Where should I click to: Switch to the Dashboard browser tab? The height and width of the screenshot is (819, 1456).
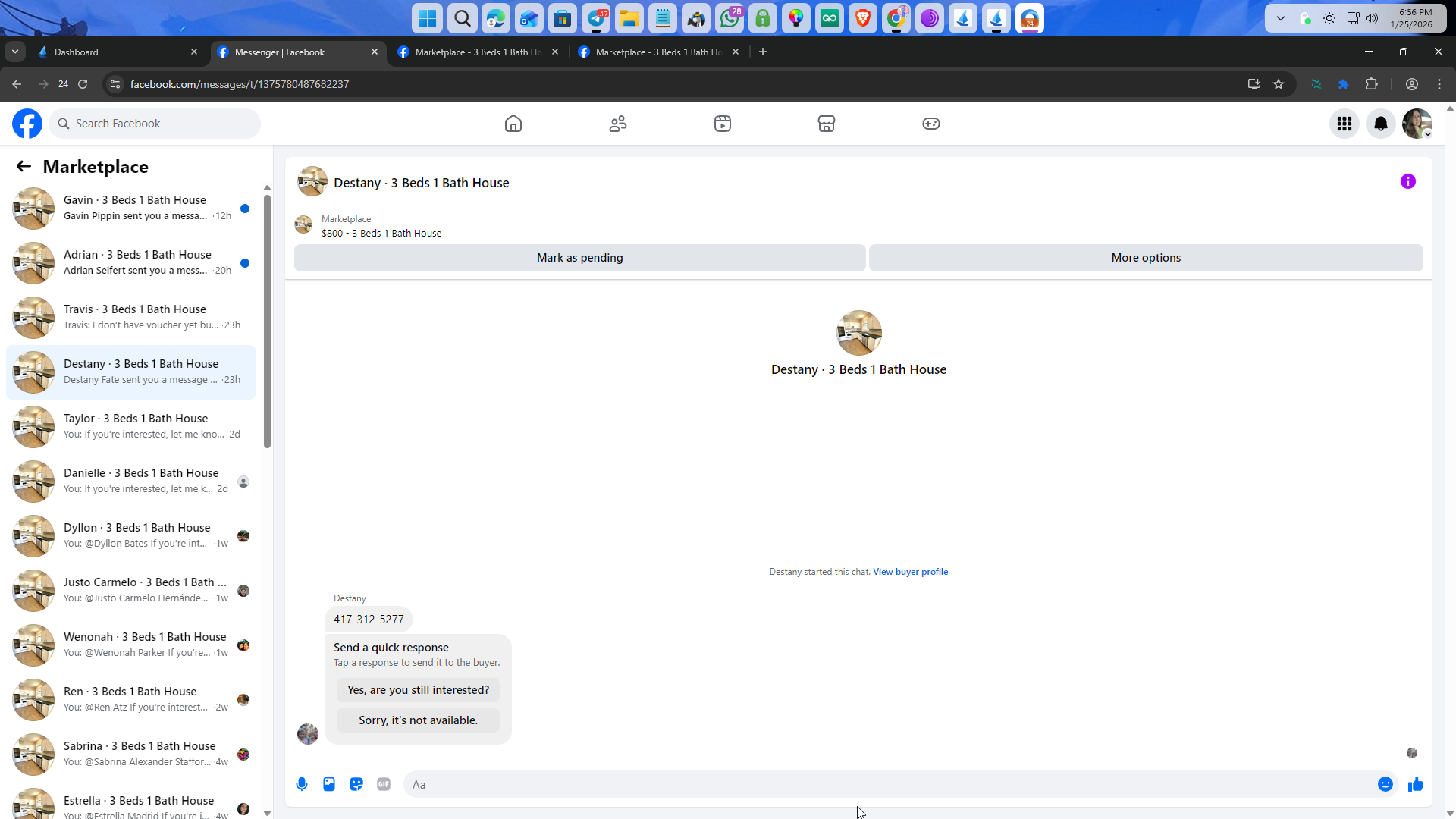(x=118, y=52)
